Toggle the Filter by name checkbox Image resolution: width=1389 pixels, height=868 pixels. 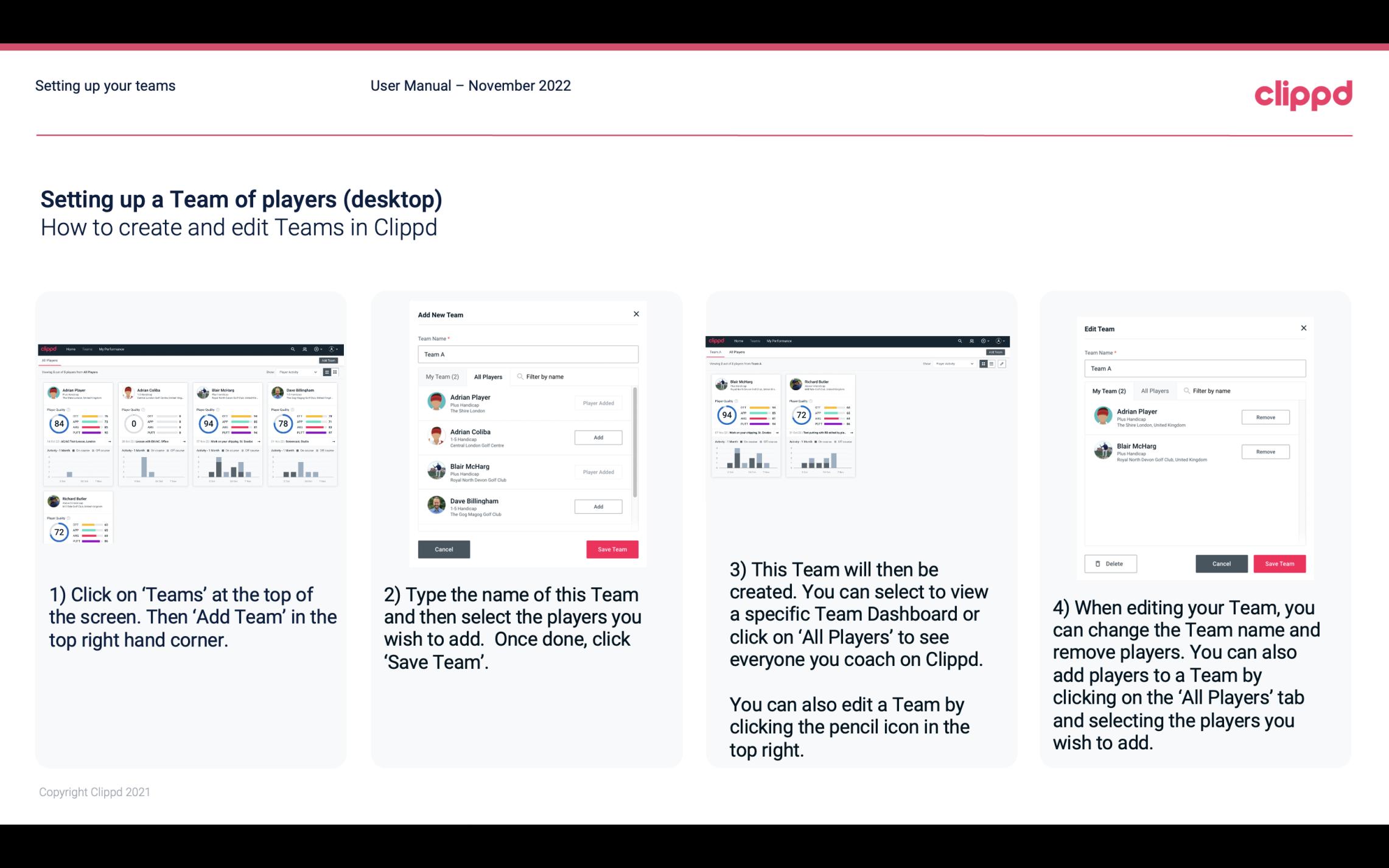[519, 377]
